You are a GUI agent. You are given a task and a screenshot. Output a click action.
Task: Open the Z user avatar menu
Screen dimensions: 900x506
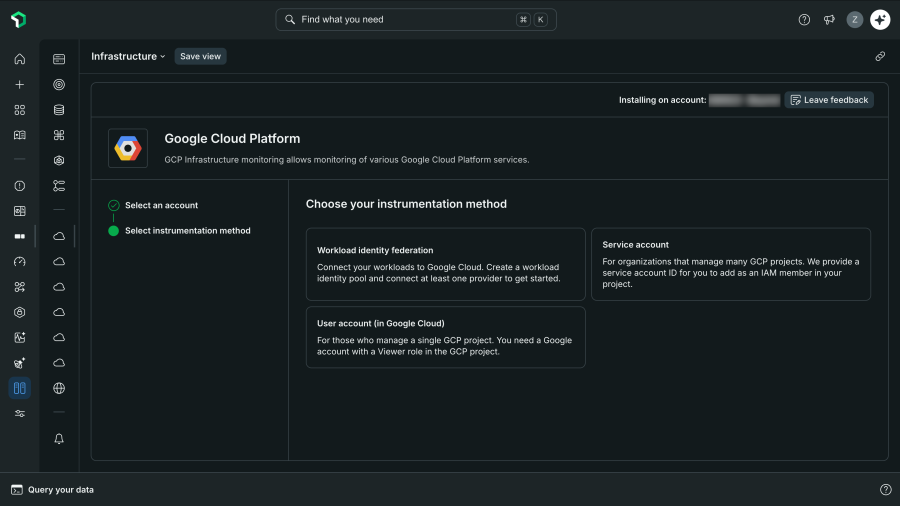point(855,20)
